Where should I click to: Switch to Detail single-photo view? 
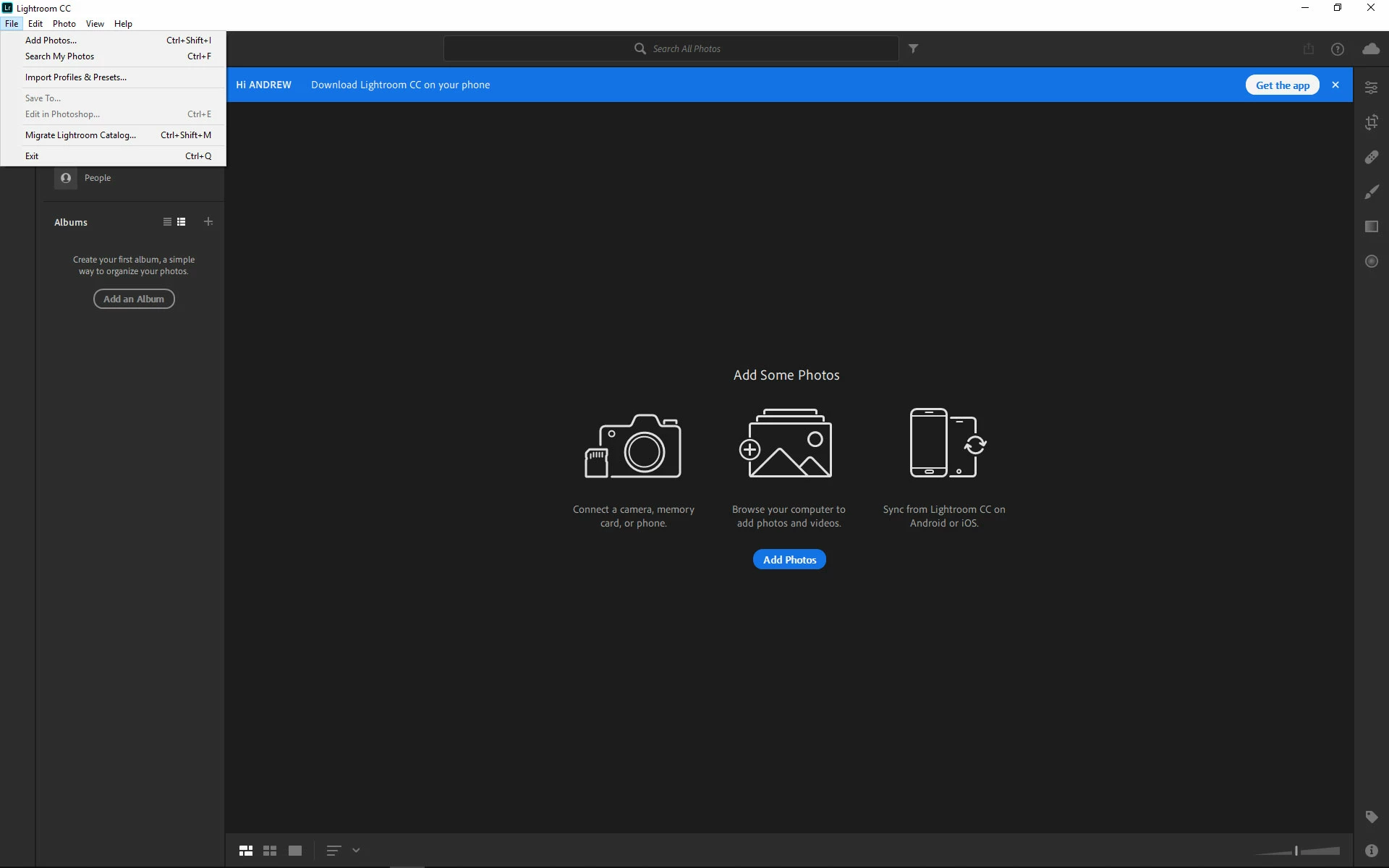point(295,851)
